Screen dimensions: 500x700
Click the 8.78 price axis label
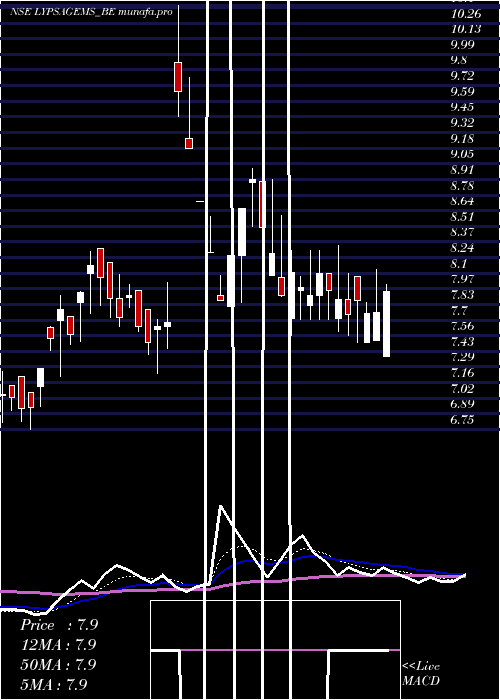462,185
